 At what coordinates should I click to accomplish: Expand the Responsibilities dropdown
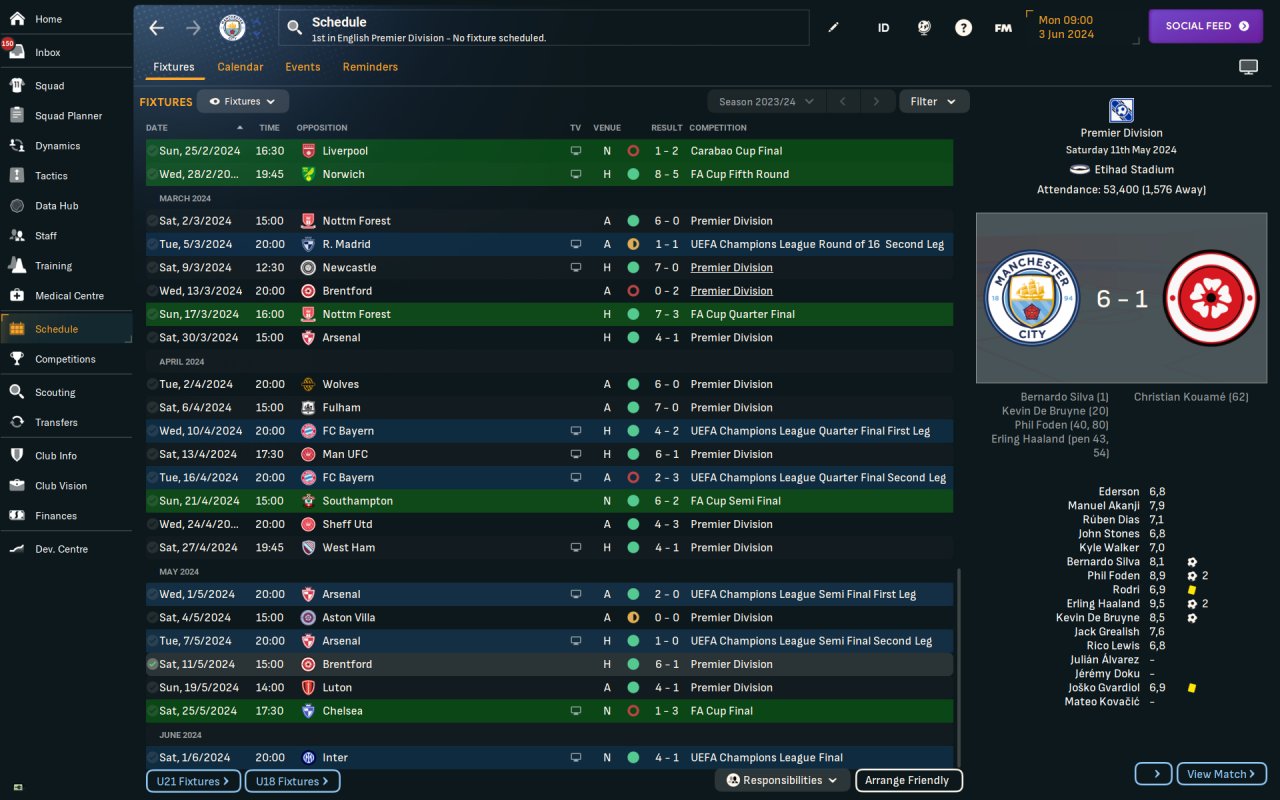click(782, 780)
